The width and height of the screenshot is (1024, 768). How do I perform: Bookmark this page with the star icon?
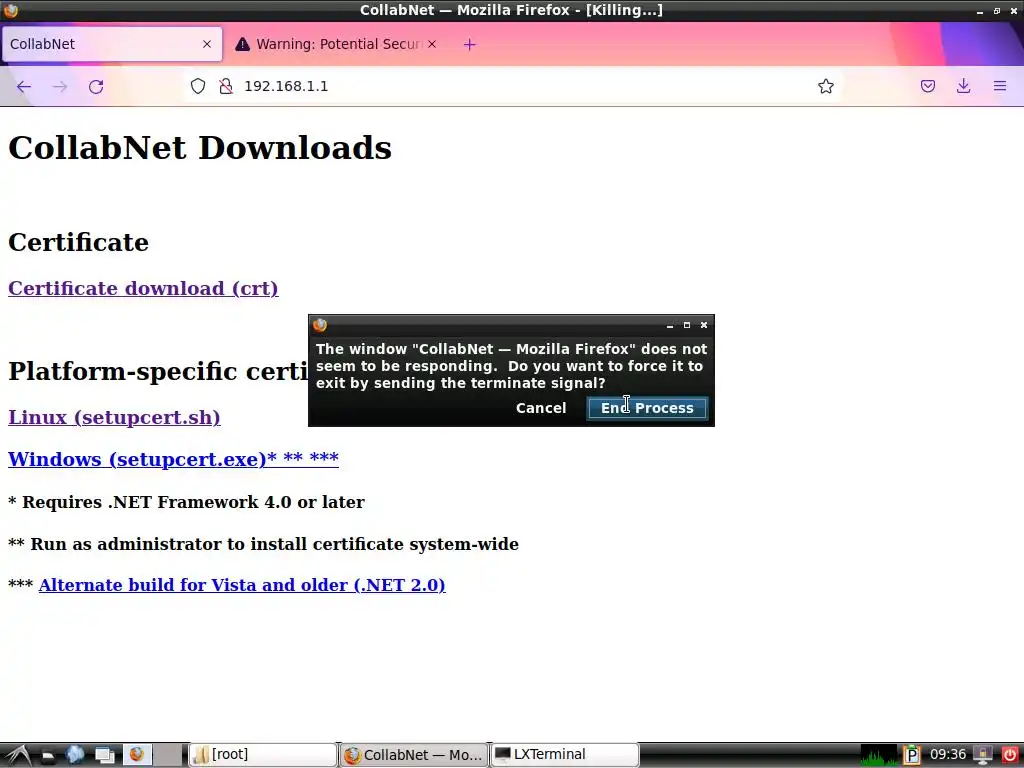point(825,86)
